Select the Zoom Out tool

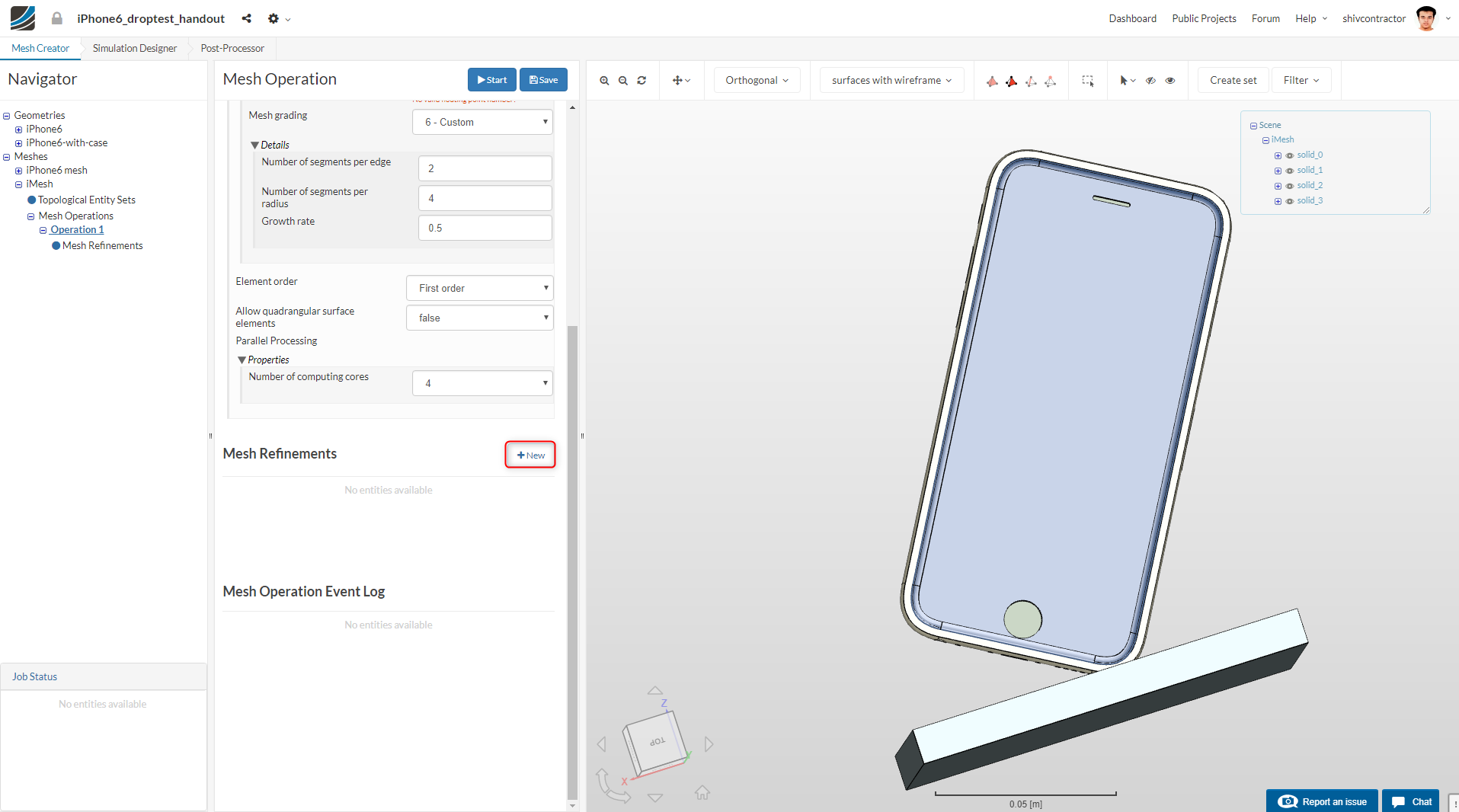(622, 80)
